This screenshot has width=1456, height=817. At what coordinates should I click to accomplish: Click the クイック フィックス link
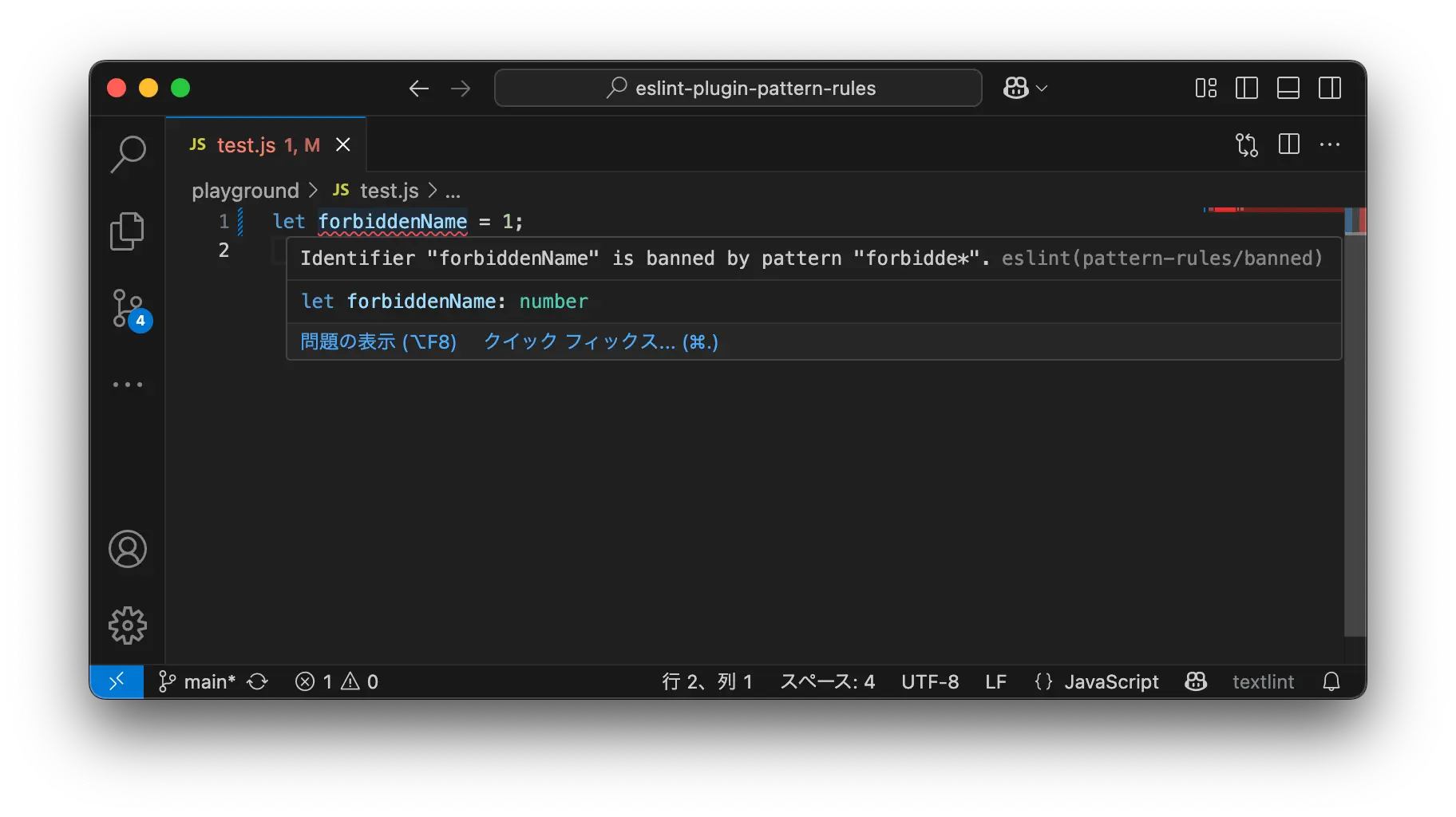(601, 341)
